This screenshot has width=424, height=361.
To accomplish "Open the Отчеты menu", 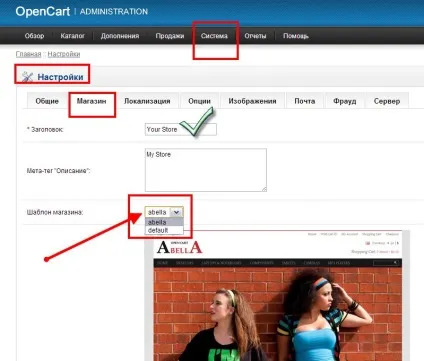I will point(255,36).
